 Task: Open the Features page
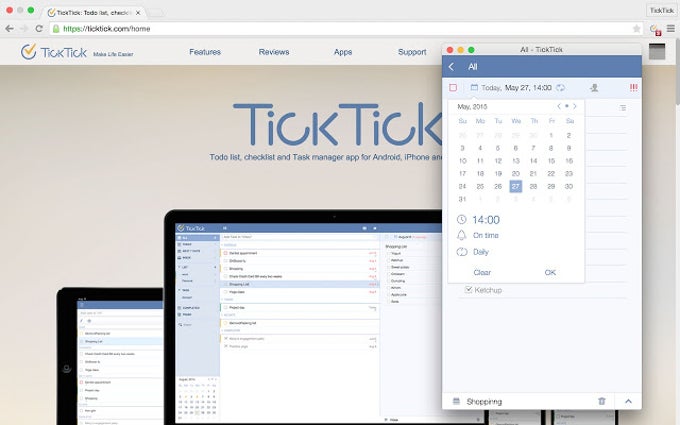pos(205,52)
